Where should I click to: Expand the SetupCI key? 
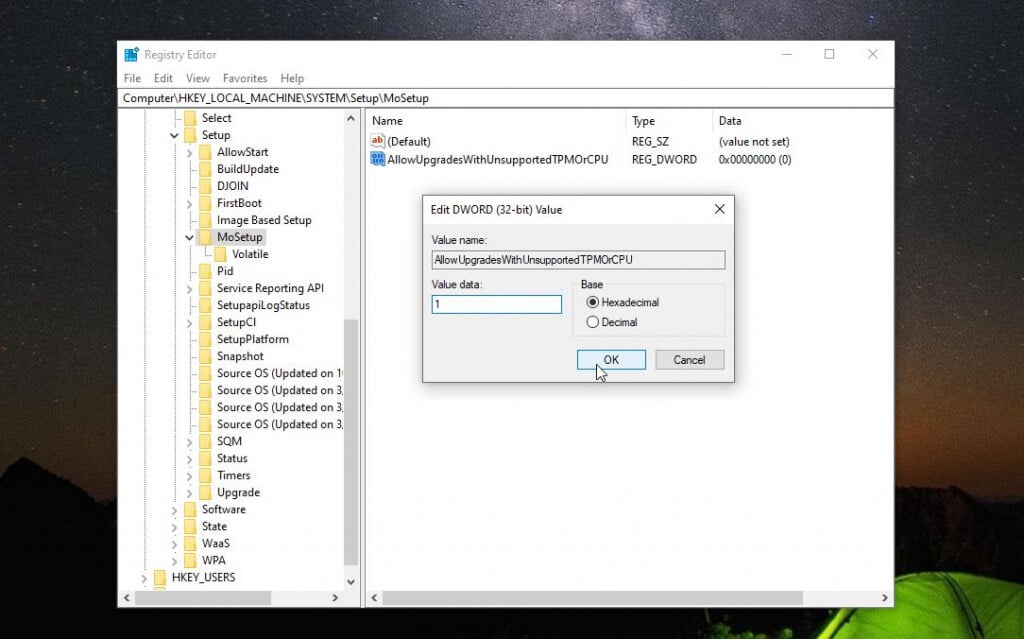click(x=189, y=322)
